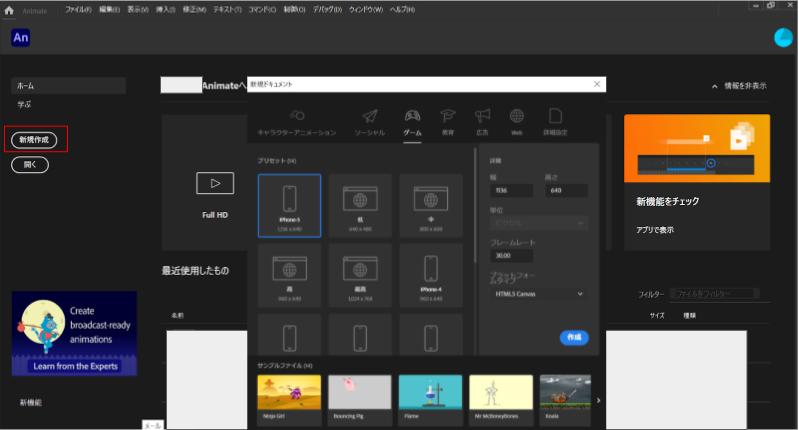Open the Ninja Girl sample file
The image size is (799, 430).
click(x=289, y=399)
